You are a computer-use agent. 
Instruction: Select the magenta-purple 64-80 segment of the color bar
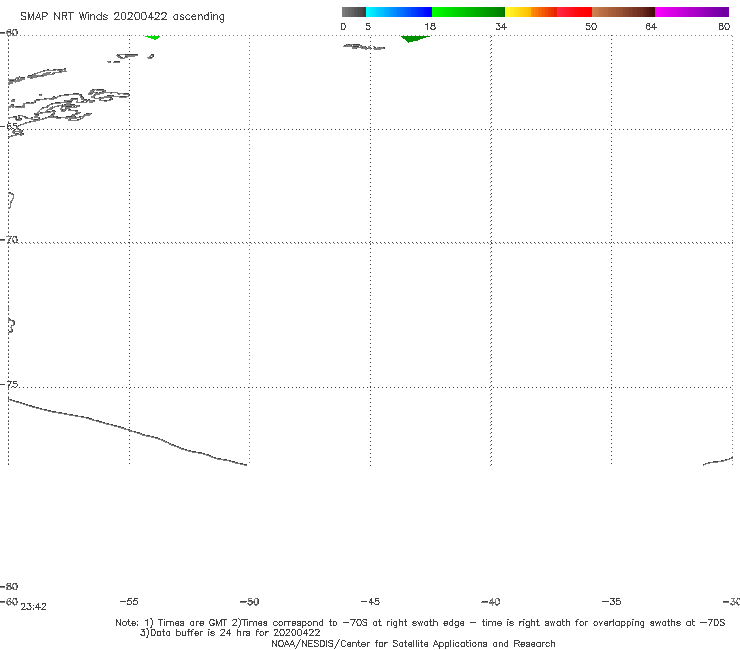692,12
